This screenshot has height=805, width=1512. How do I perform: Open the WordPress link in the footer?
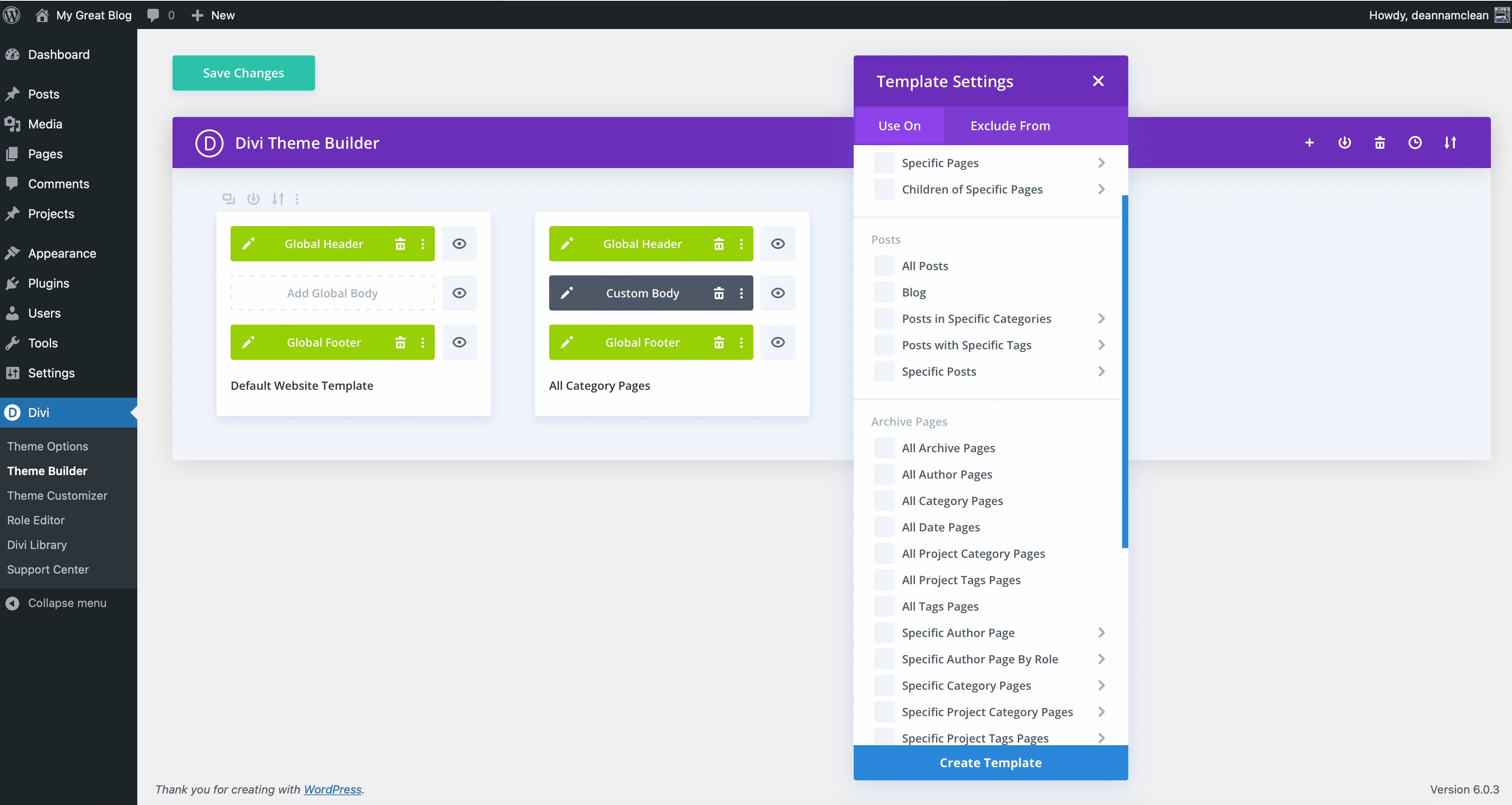tap(332, 789)
